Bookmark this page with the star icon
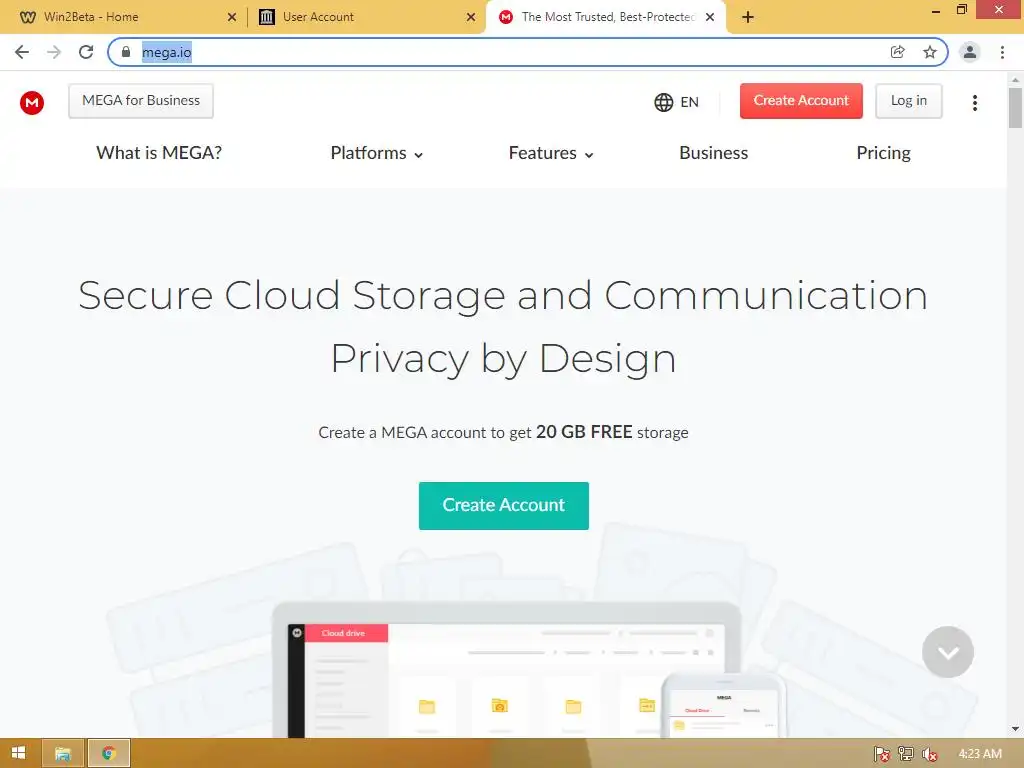Image resolution: width=1024 pixels, height=768 pixels. tap(930, 52)
